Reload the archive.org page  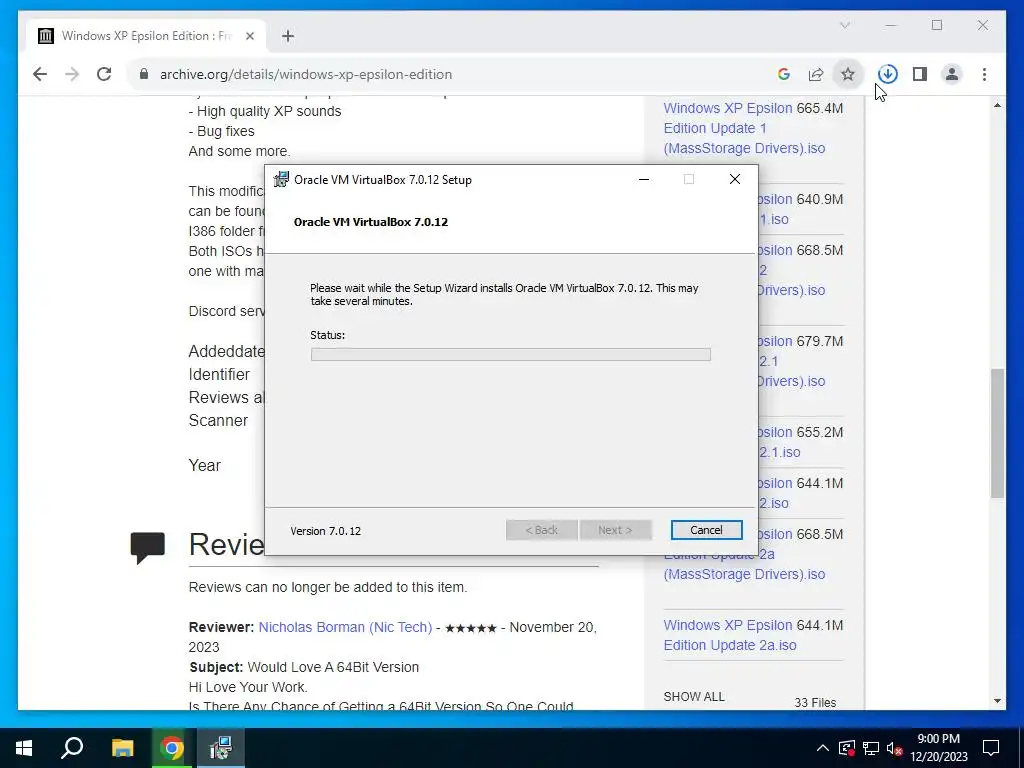(x=104, y=74)
